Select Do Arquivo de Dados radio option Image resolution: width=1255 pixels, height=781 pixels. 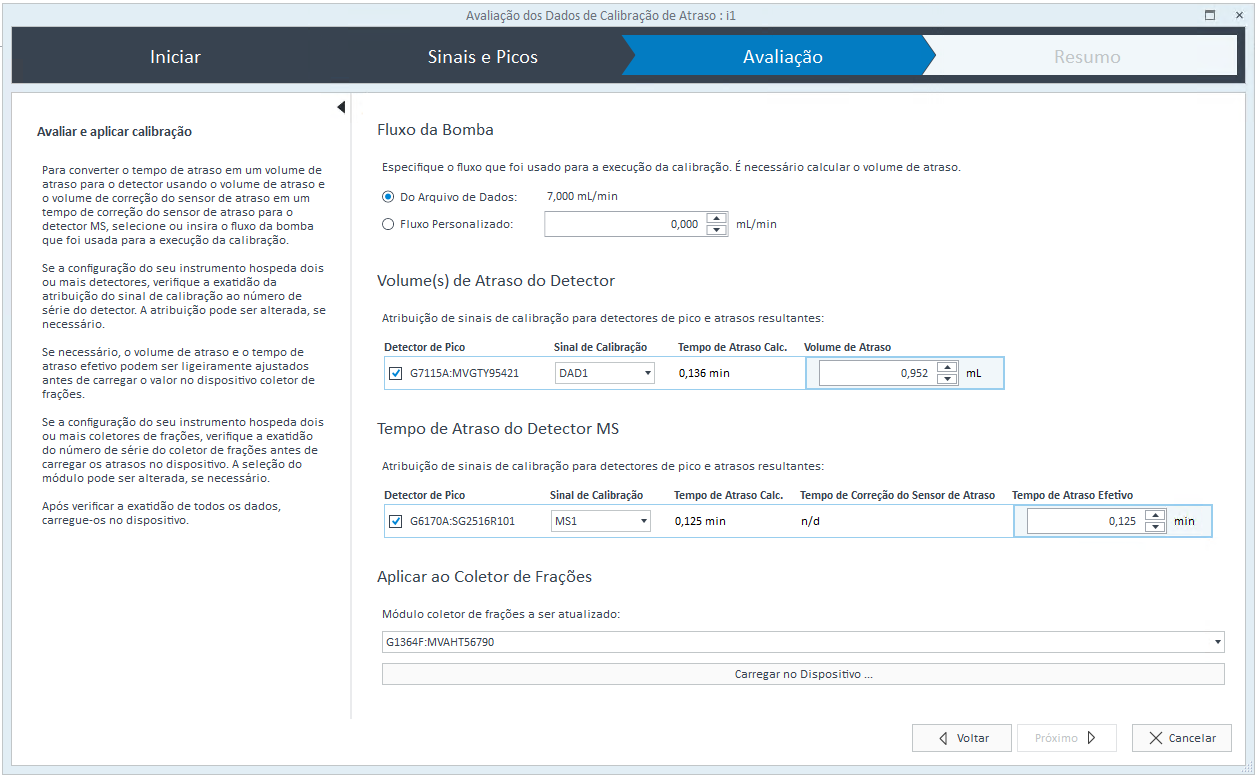pos(388,197)
